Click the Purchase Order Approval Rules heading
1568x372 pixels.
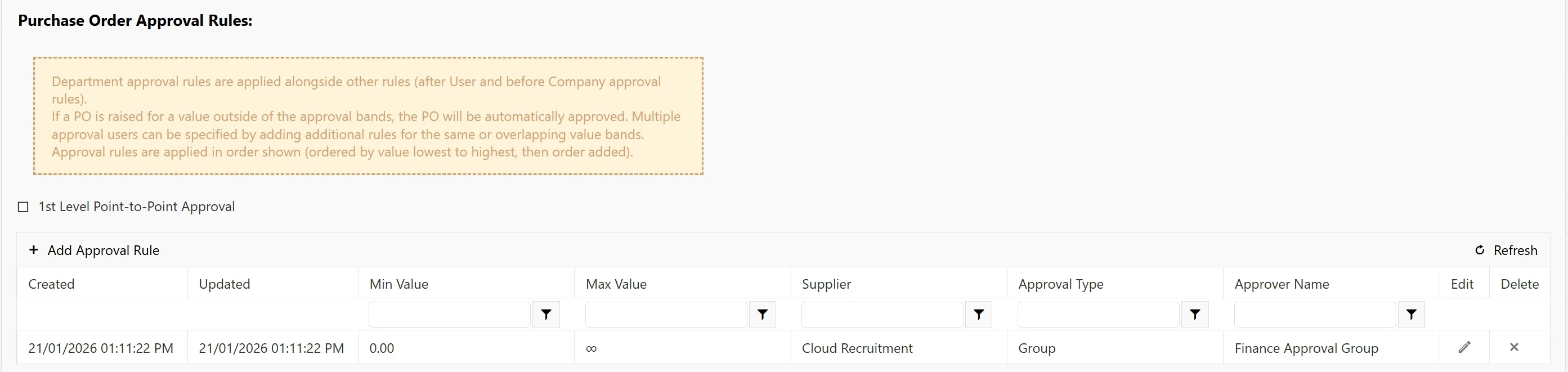coord(135,21)
